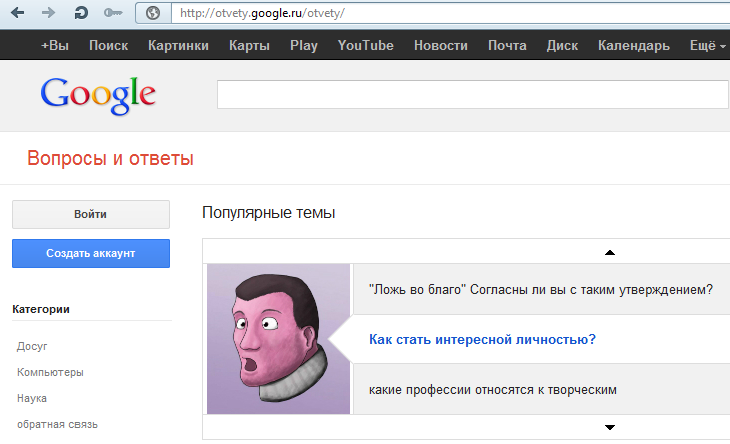Open "Как стать интересной личностью?" question
The image size is (730, 444).
(x=482, y=339)
